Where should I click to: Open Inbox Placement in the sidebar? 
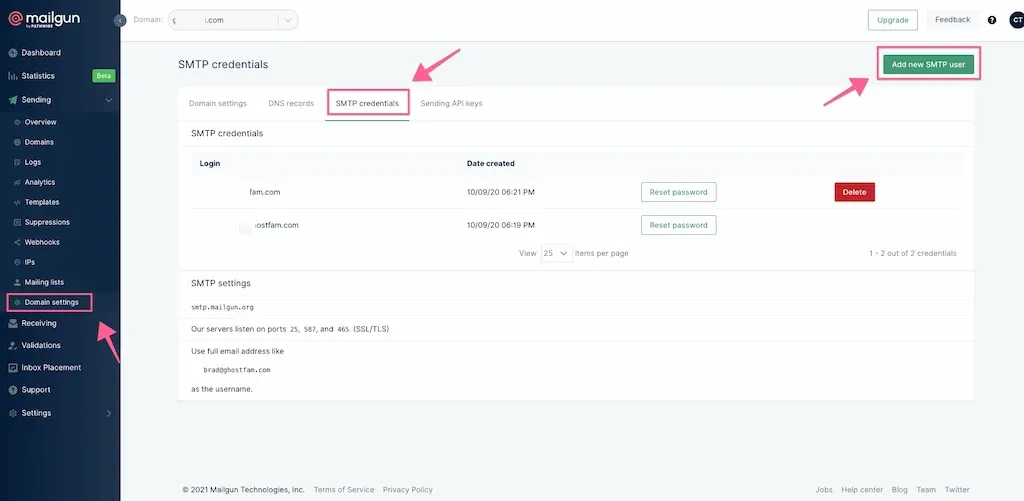pos(51,368)
